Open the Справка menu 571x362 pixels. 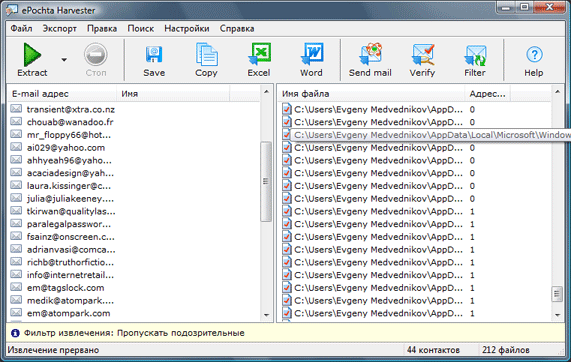(237, 28)
